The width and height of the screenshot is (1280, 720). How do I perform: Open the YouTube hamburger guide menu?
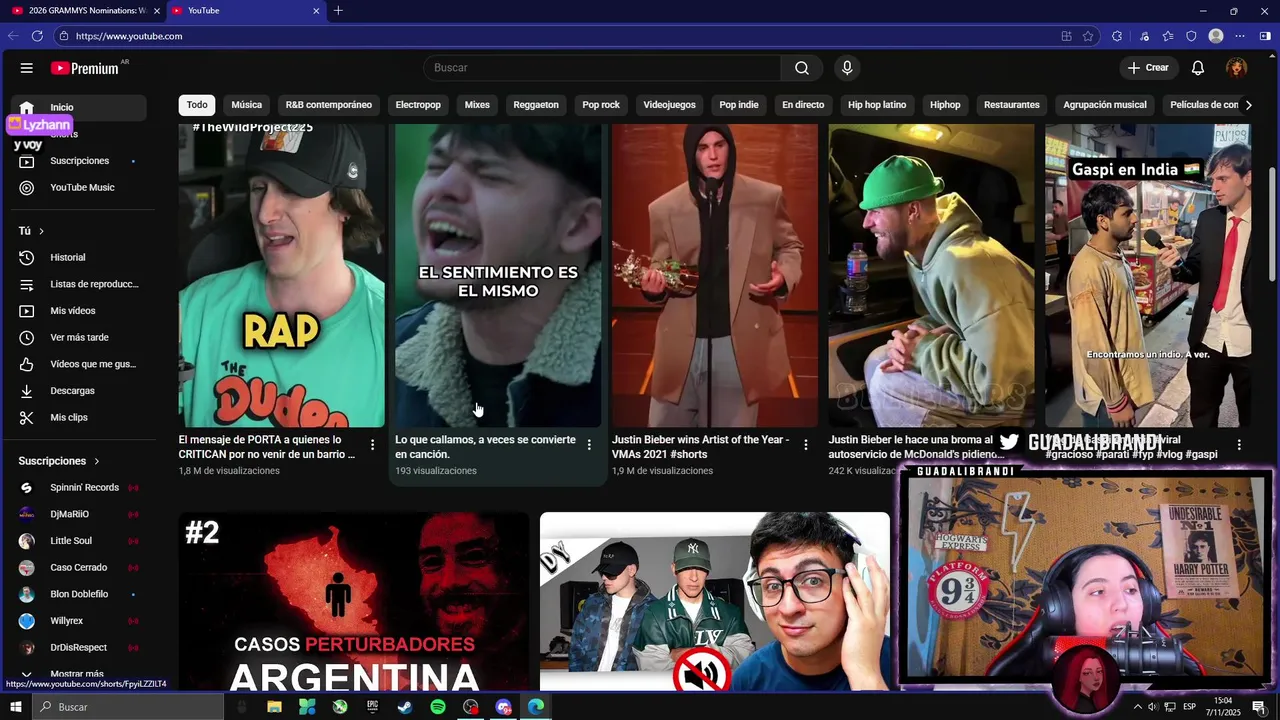tap(27, 68)
